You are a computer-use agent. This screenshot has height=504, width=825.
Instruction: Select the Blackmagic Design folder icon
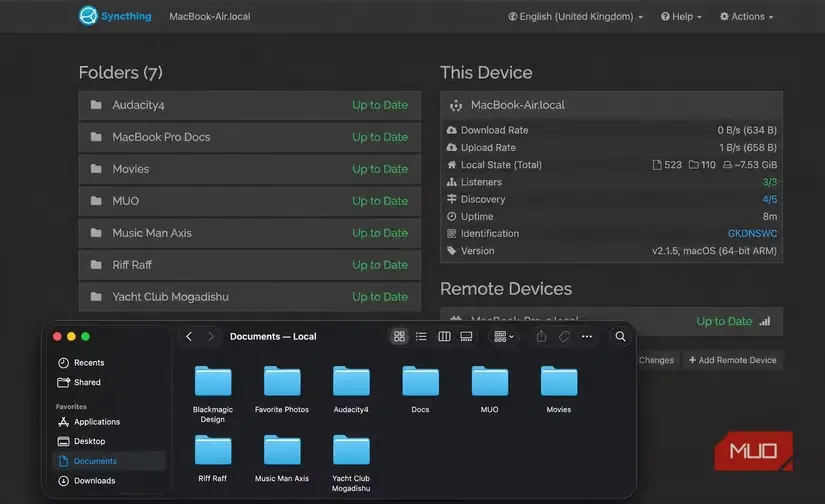click(x=213, y=381)
